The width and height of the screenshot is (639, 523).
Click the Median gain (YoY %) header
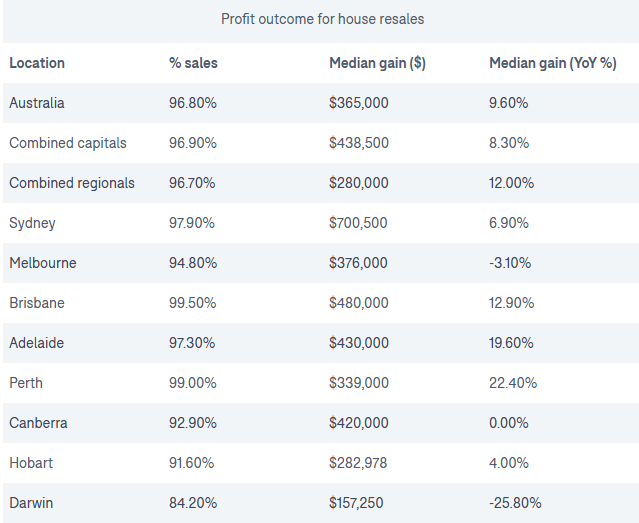(x=552, y=63)
